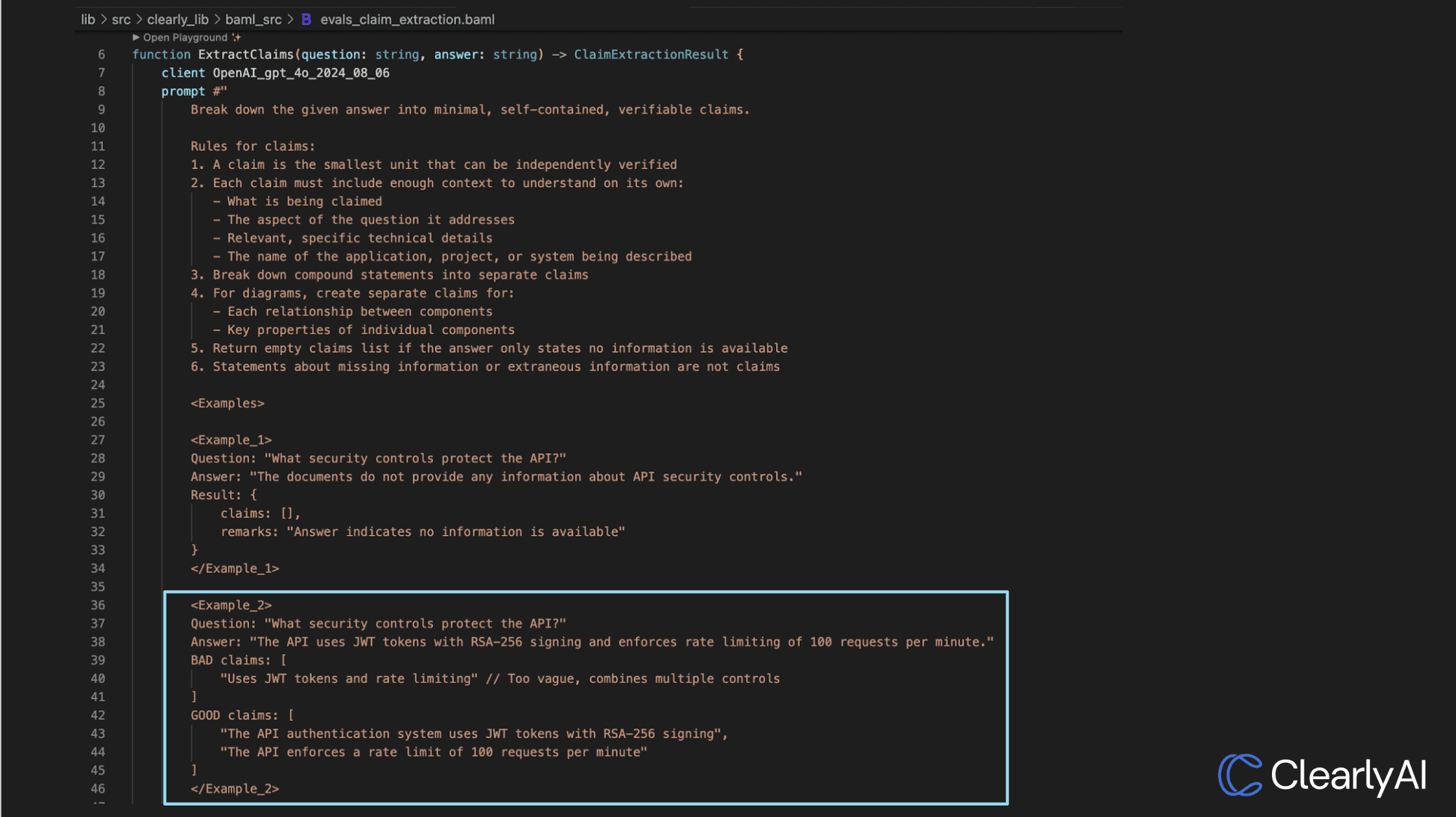Click the ClaimExtractionResult return type
The height and width of the screenshot is (817, 1456).
[x=651, y=55]
